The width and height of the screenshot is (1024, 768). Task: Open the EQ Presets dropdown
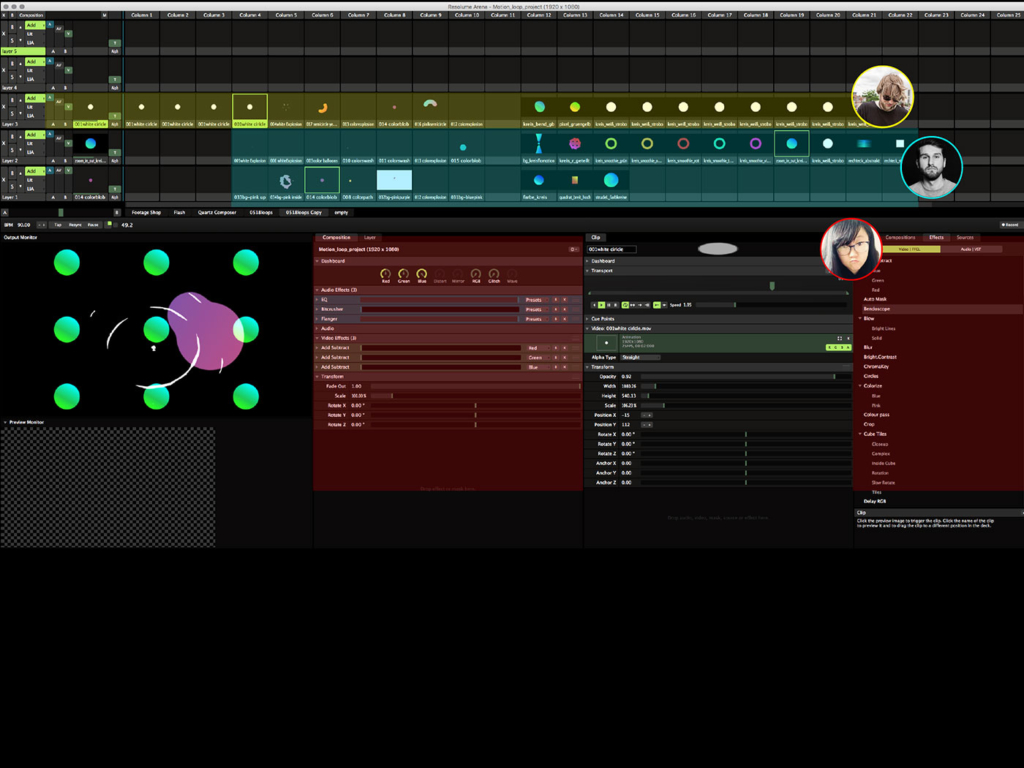pyautogui.click(x=535, y=299)
